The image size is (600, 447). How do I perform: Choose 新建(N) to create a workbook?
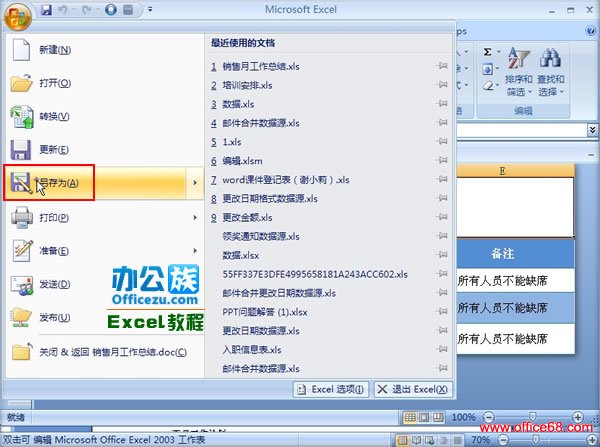[x=104, y=50]
